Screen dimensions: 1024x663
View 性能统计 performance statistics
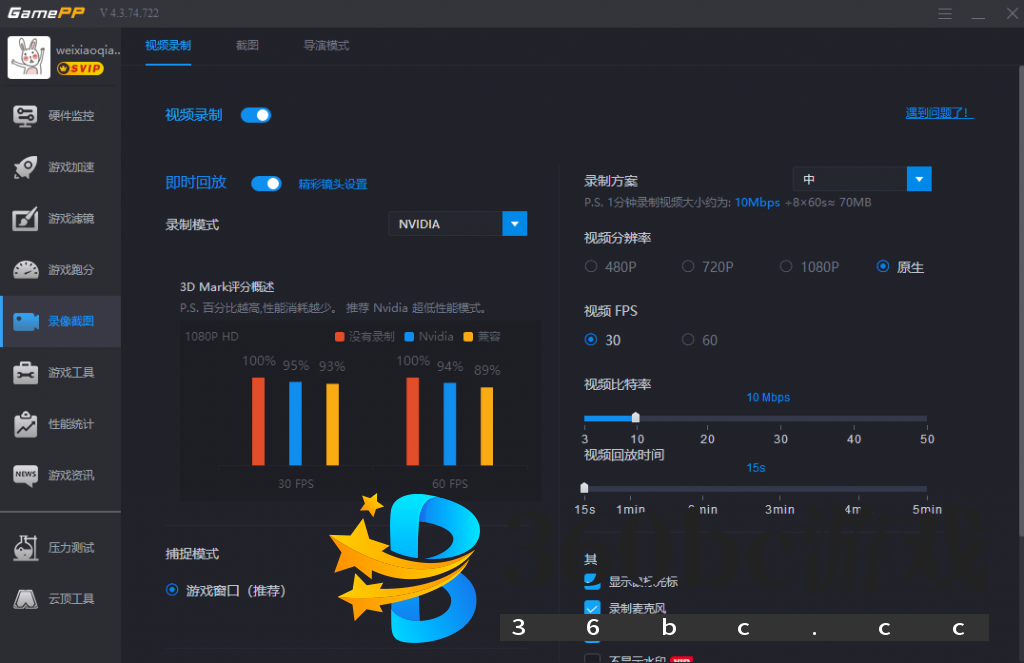pyautogui.click(x=60, y=424)
